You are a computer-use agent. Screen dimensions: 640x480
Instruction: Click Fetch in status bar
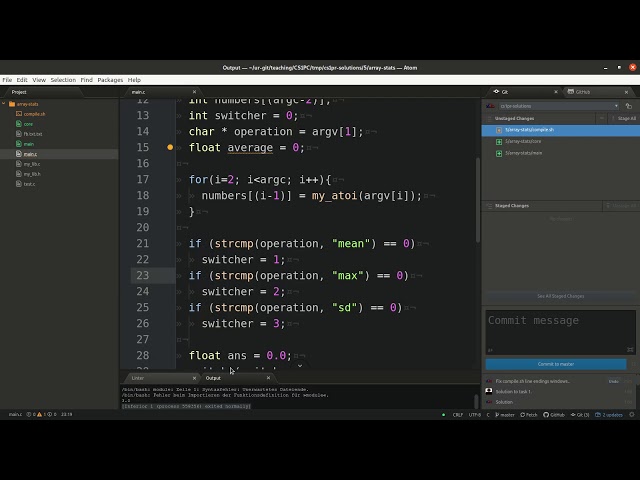point(529,415)
